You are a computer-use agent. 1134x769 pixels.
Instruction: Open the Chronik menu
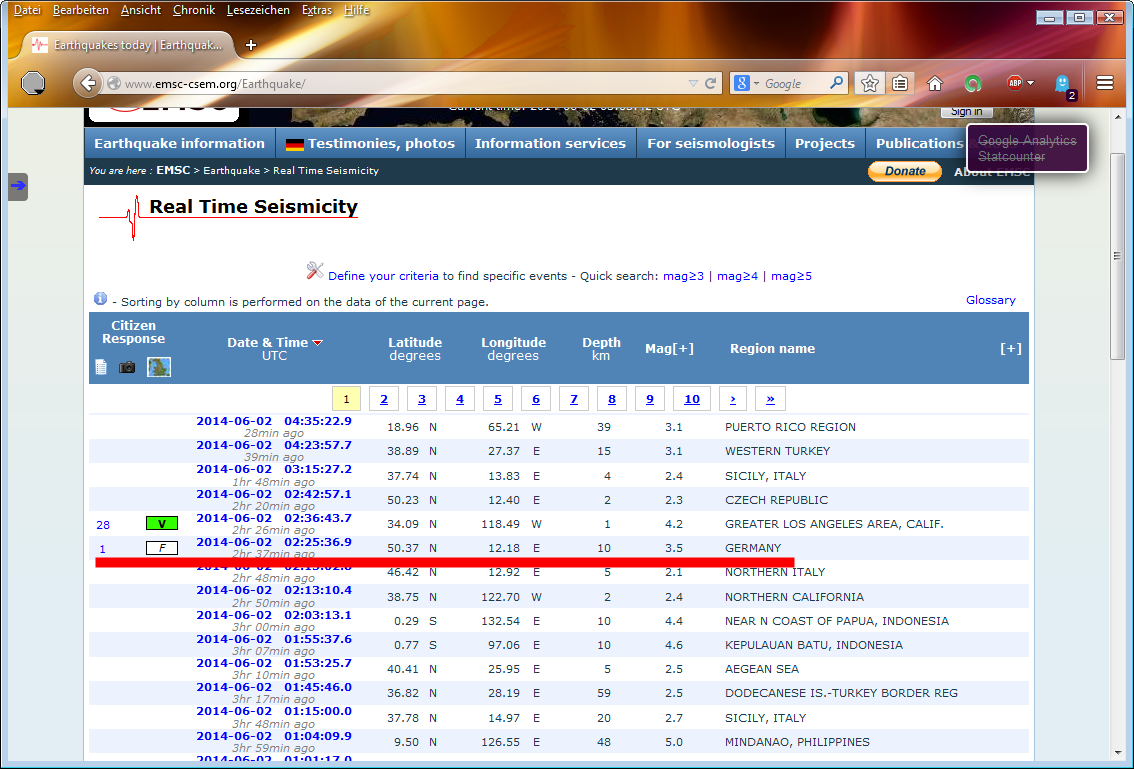(193, 10)
